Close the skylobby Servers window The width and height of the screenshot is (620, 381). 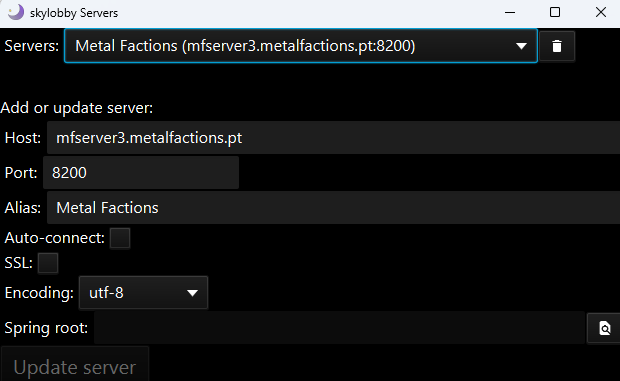(x=601, y=13)
